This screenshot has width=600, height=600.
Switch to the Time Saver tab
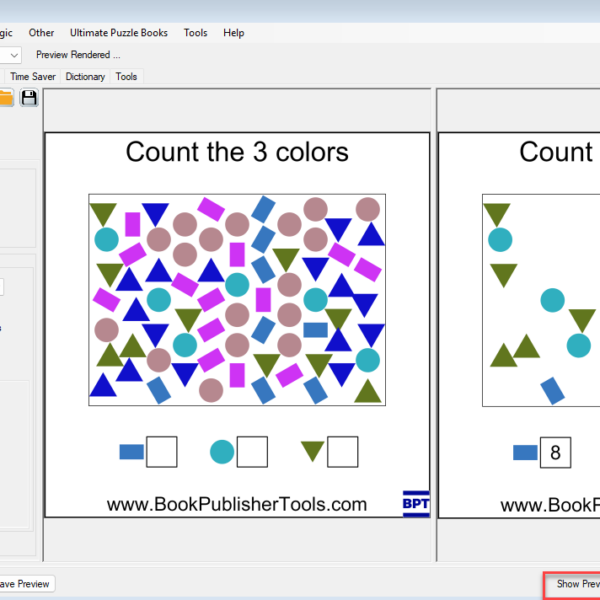click(x=33, y=76)
